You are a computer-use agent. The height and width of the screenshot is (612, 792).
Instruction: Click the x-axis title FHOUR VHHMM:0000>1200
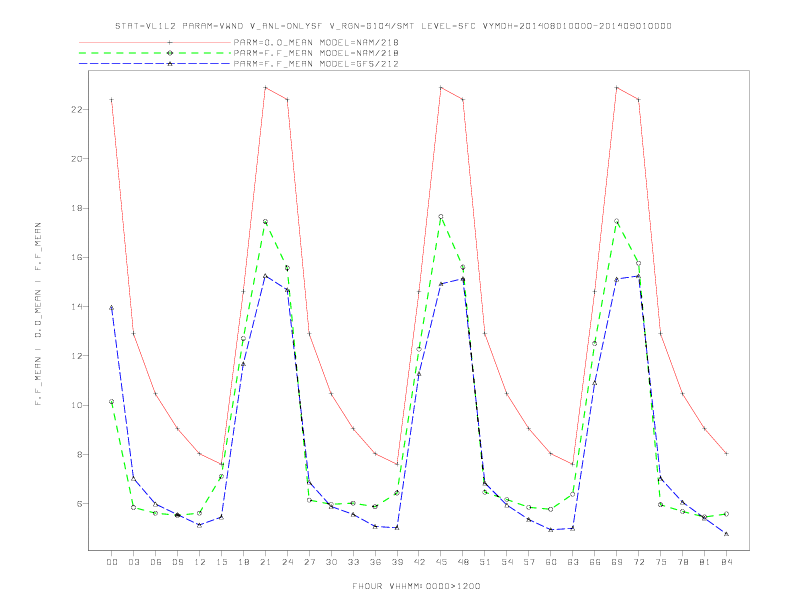click(416, 586)
